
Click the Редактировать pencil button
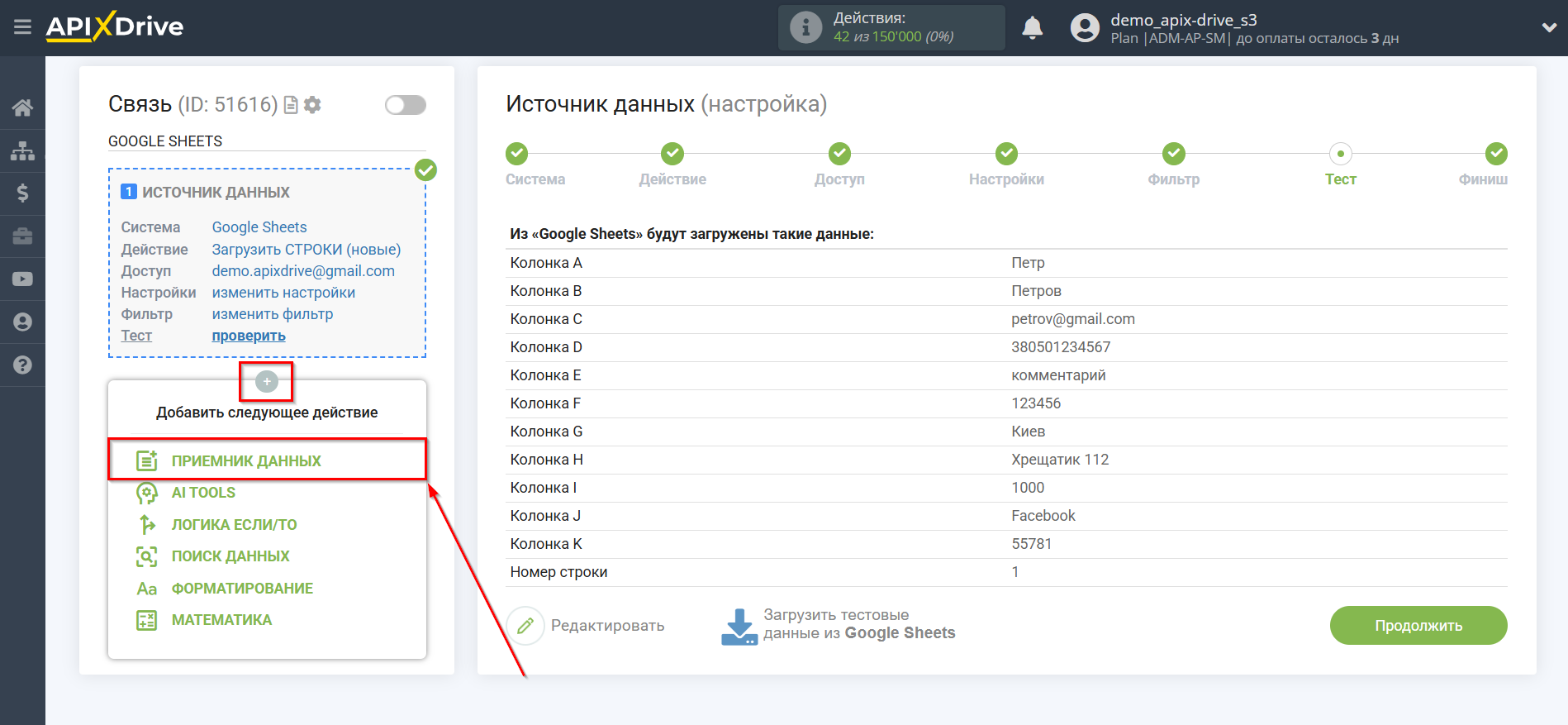(525, 626)
